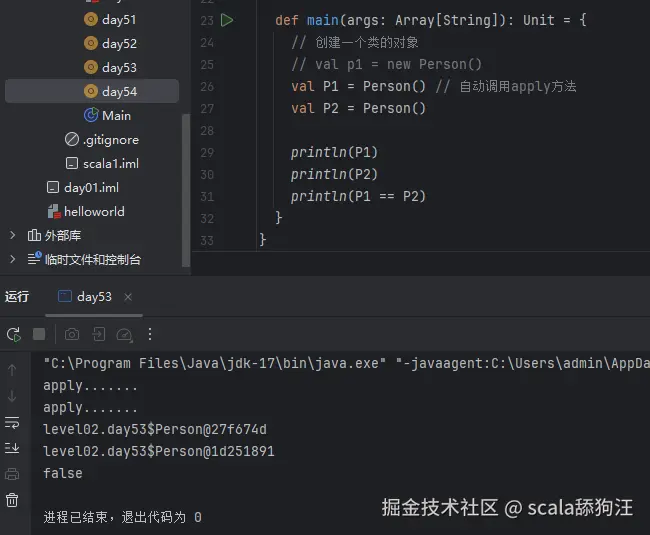This screenshot has width=650, height=535.
Task: Click the thread dump camera icon
Action: (72, 334)
